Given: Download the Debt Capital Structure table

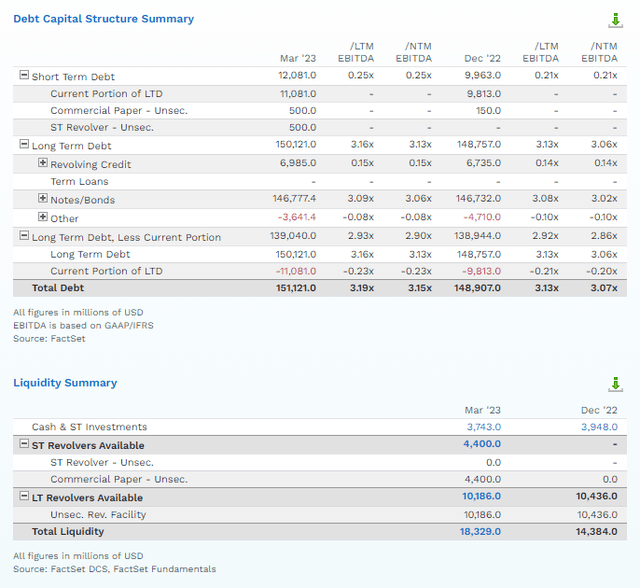Looking at the screenshot, I should click(x=615, y=20).
